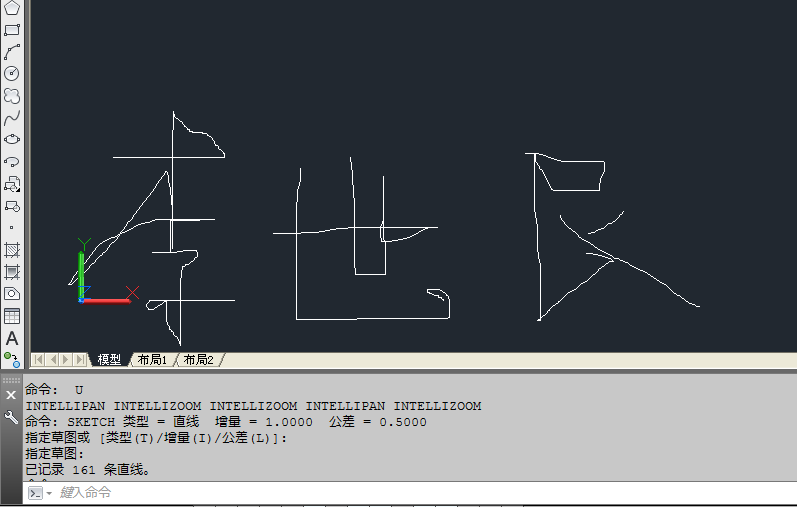Jump to last layout tab arrow
This screenshot has width=797, height=507.
pos(80,360)
